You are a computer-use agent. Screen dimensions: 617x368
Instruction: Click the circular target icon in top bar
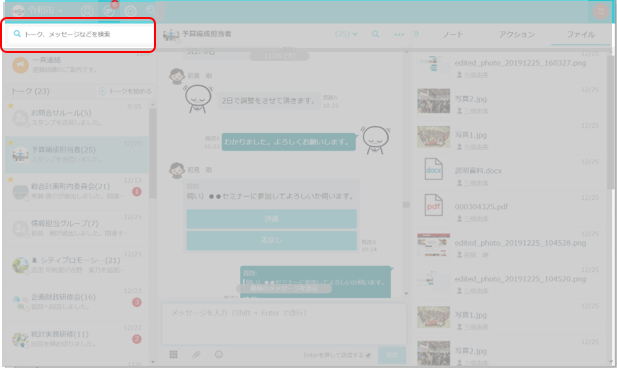130,11
